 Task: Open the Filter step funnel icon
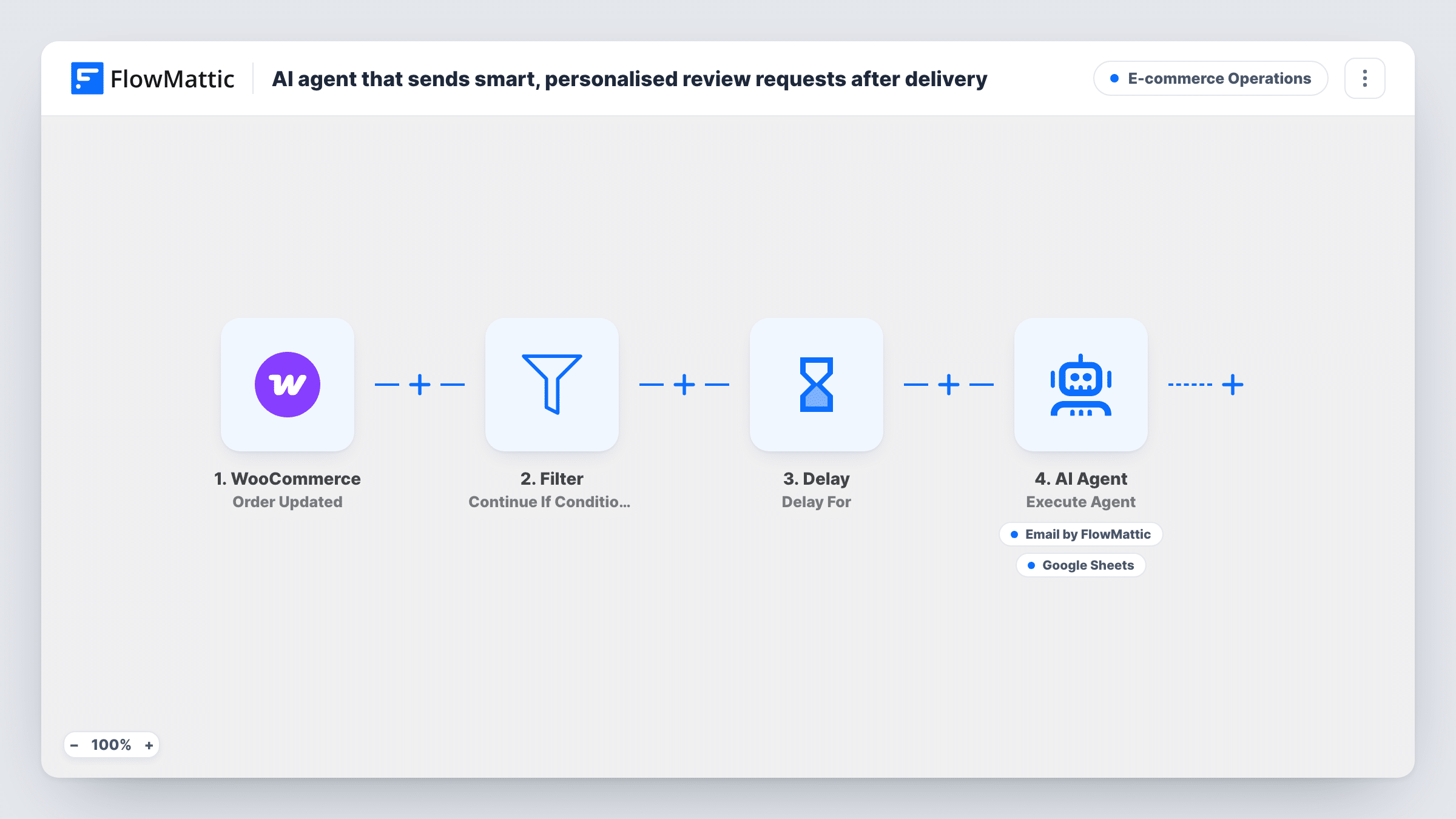[x=552, y=385]
